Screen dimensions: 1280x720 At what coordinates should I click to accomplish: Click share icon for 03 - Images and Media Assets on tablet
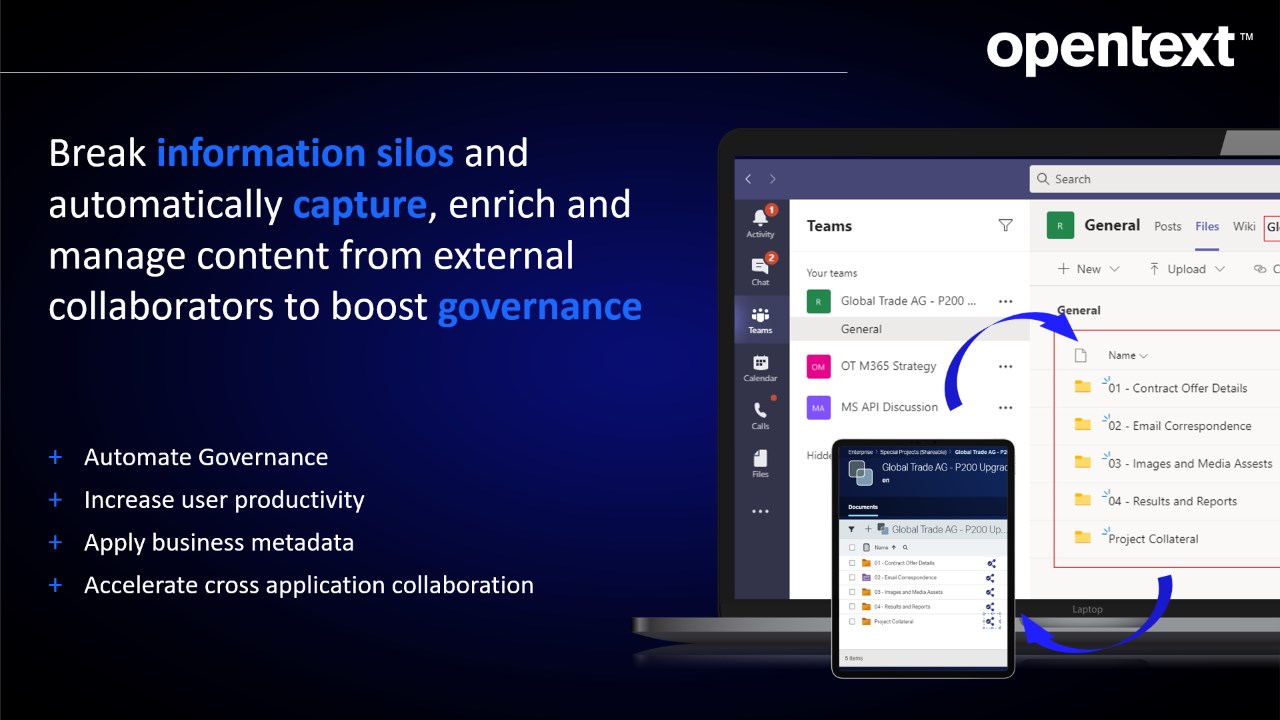coord(991,592)
